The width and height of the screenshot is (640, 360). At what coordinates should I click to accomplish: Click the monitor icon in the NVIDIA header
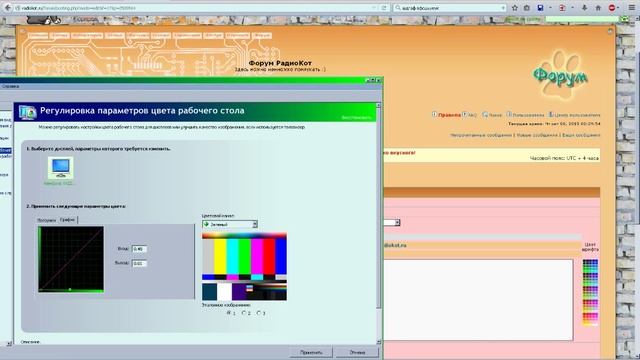tap(27, 112)
